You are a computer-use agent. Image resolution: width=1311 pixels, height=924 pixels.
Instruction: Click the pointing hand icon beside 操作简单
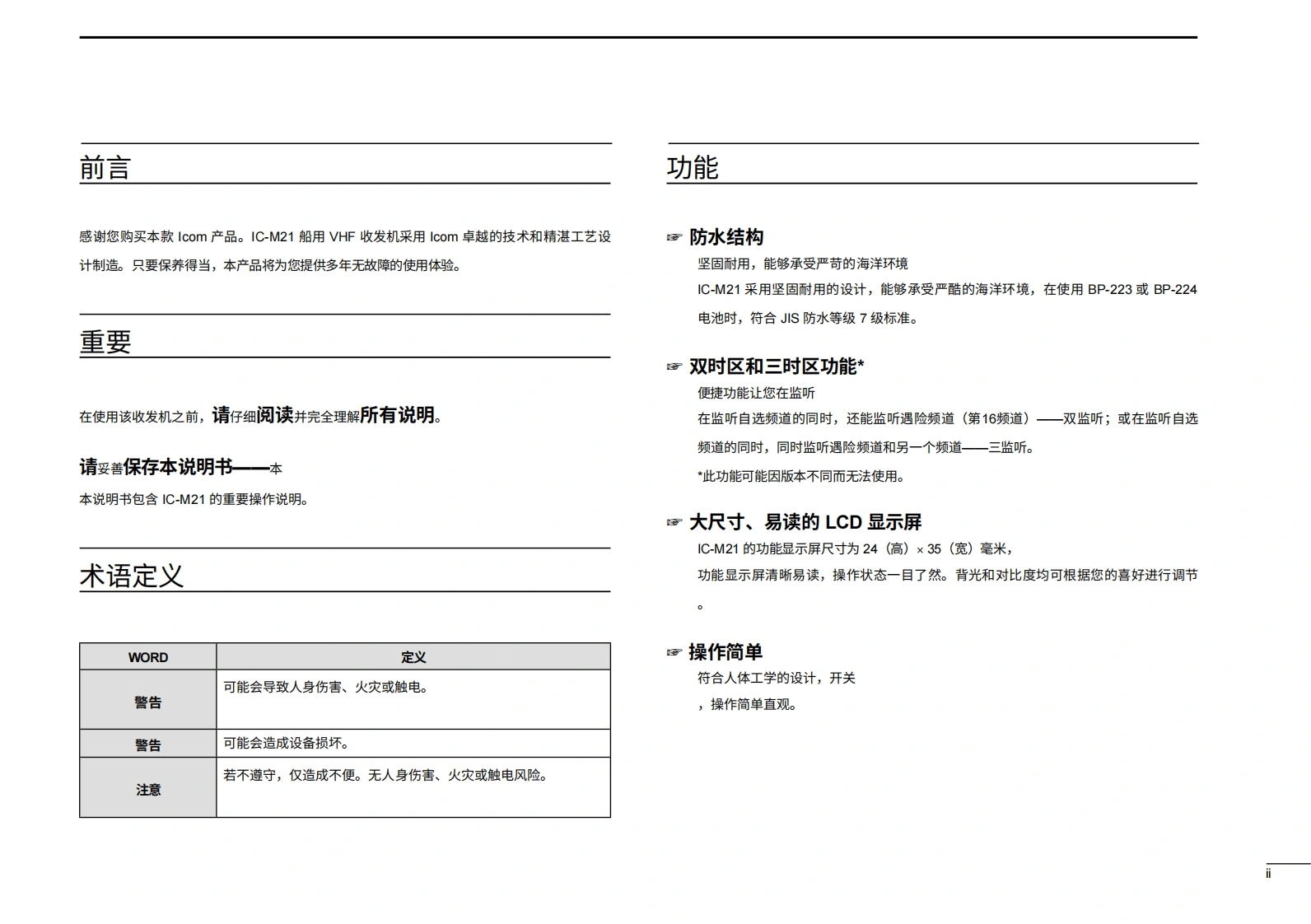tap(674, 653)
